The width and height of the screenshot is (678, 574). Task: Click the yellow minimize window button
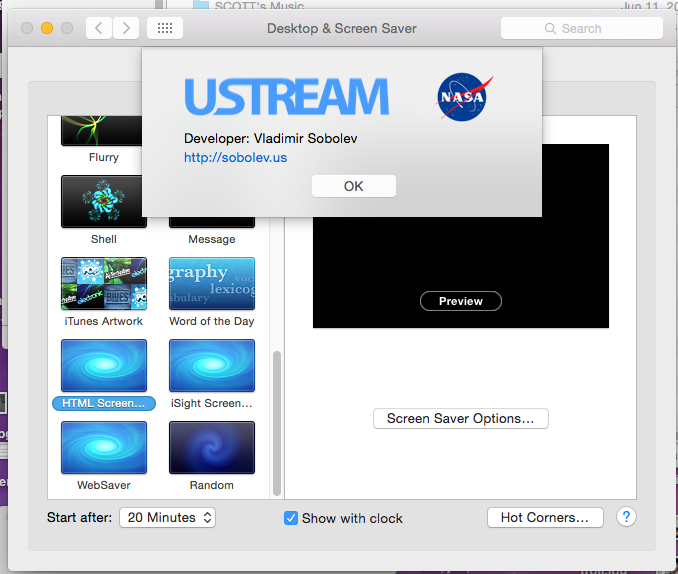pos(47,29)
